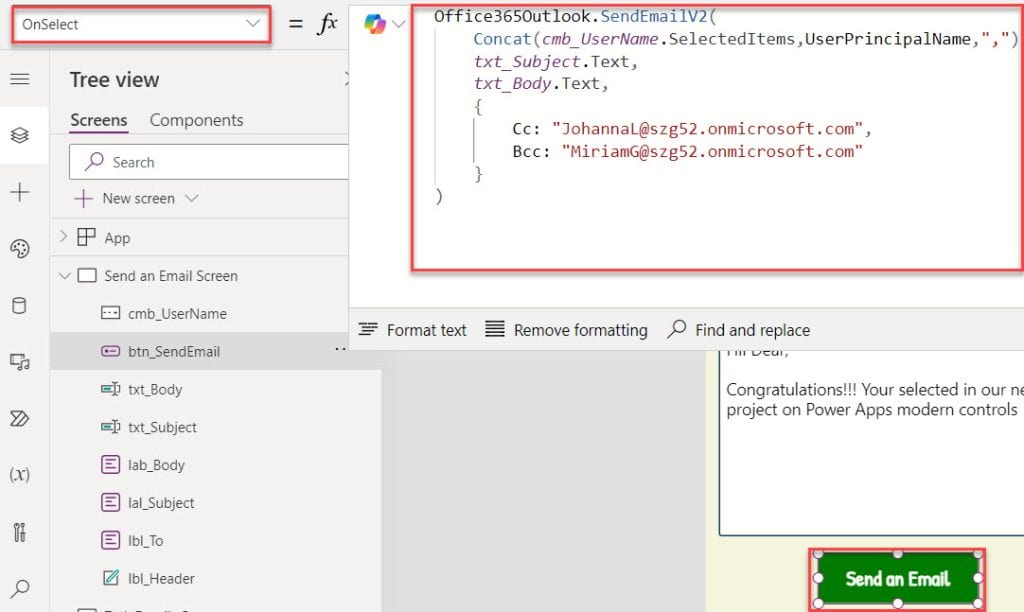
Task: Click the txt_Body text input icon
Action: click(x=110, y=389)
